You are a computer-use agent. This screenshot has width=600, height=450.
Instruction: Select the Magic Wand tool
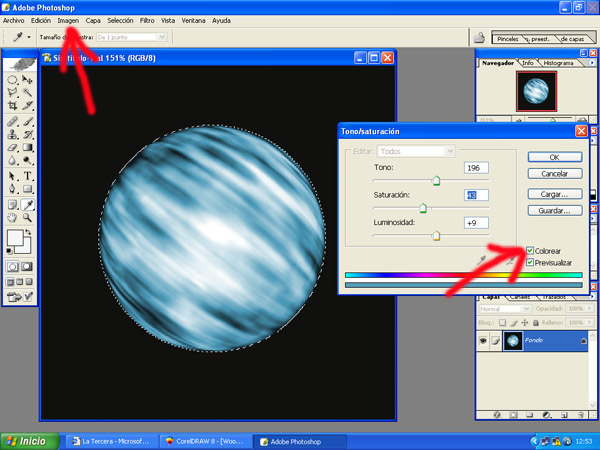point(27,92)
